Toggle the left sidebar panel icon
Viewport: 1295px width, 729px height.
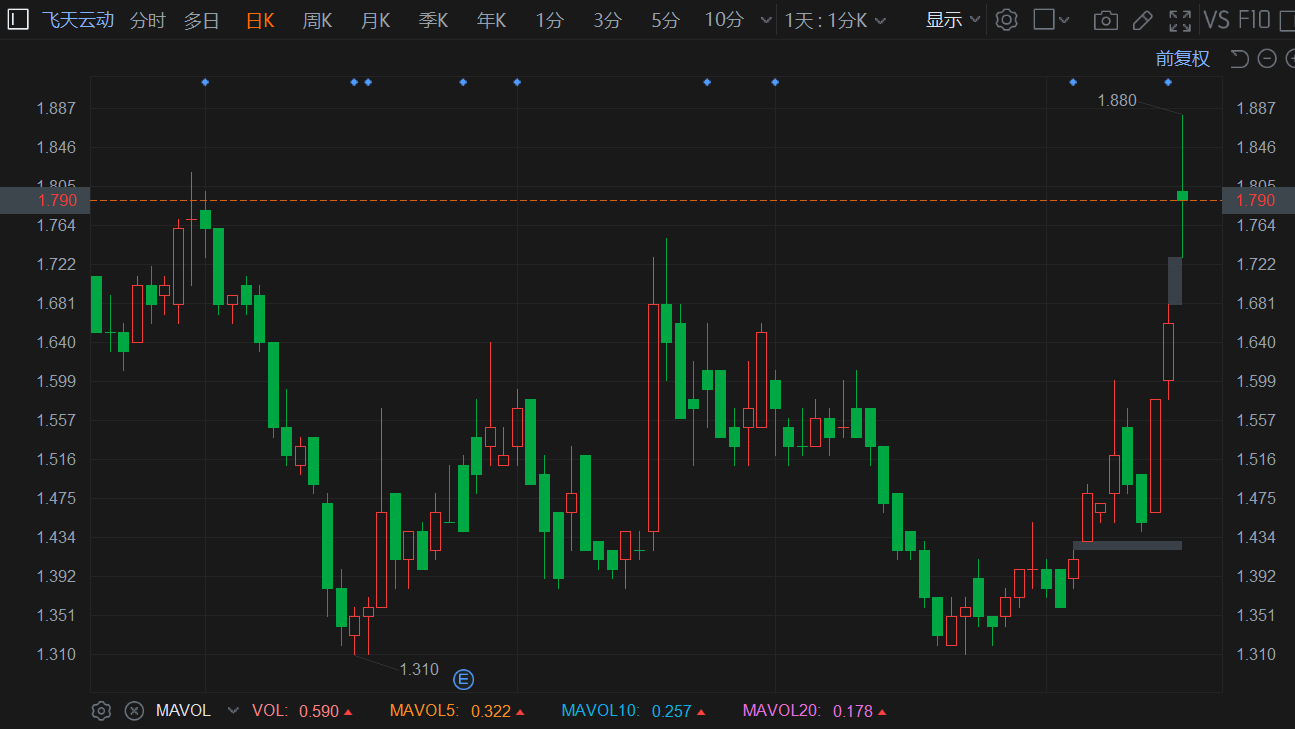pos(18,20)
